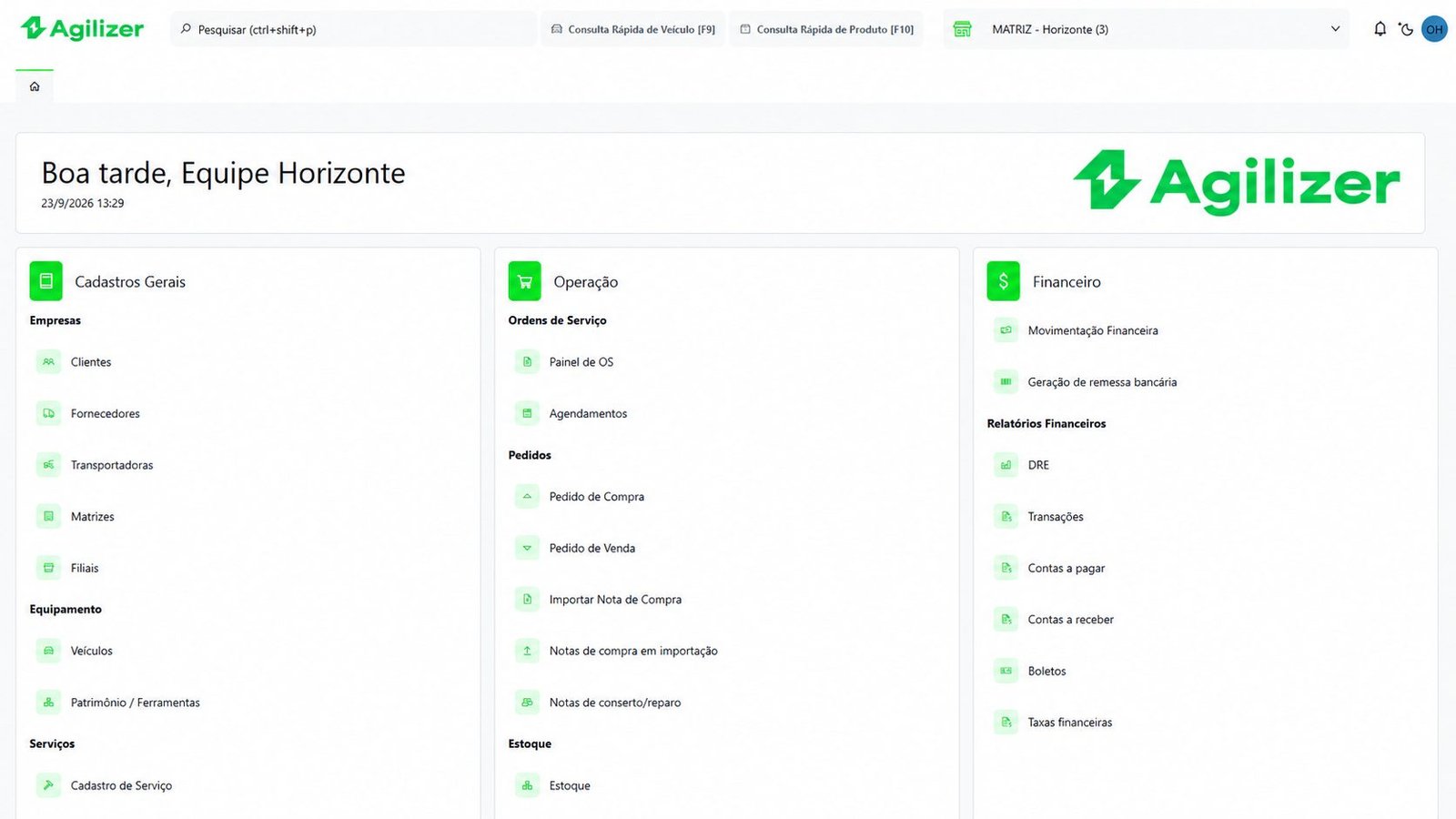Open Agendamentos
The height and width of the screenshot is (819, 1456).
coord(588,413)
